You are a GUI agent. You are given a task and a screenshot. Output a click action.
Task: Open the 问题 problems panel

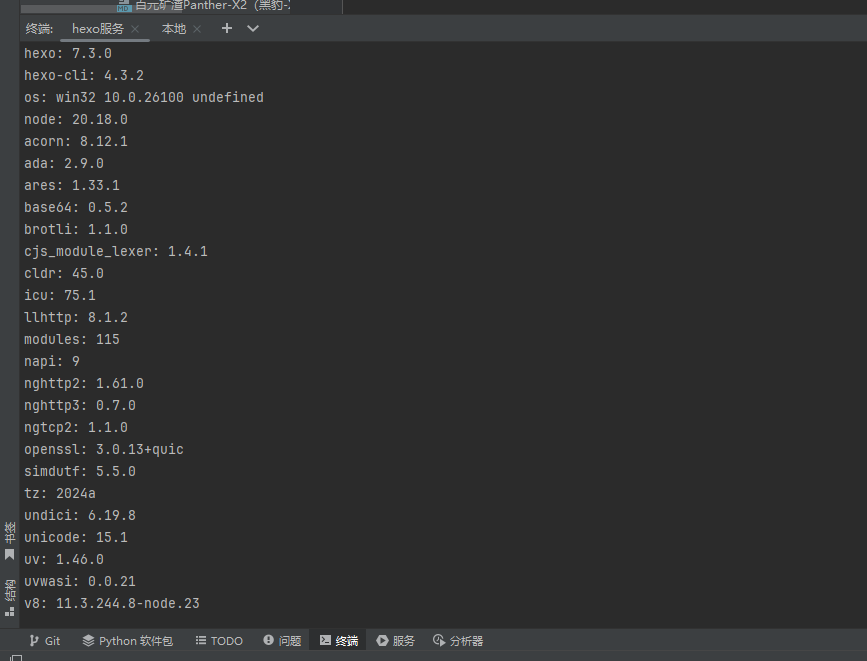click(x=282, y=641)
